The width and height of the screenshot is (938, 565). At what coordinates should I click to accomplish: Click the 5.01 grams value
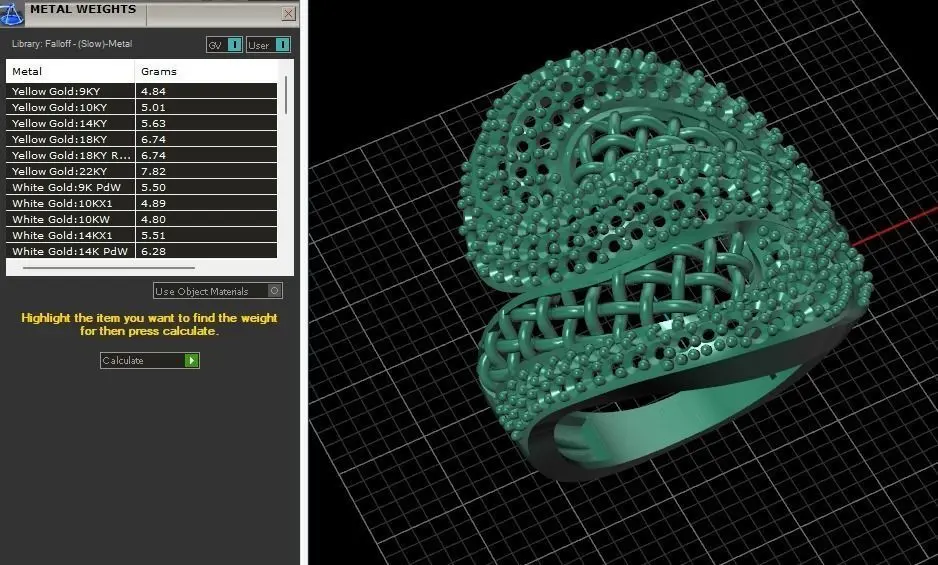(x=153, y=108)
